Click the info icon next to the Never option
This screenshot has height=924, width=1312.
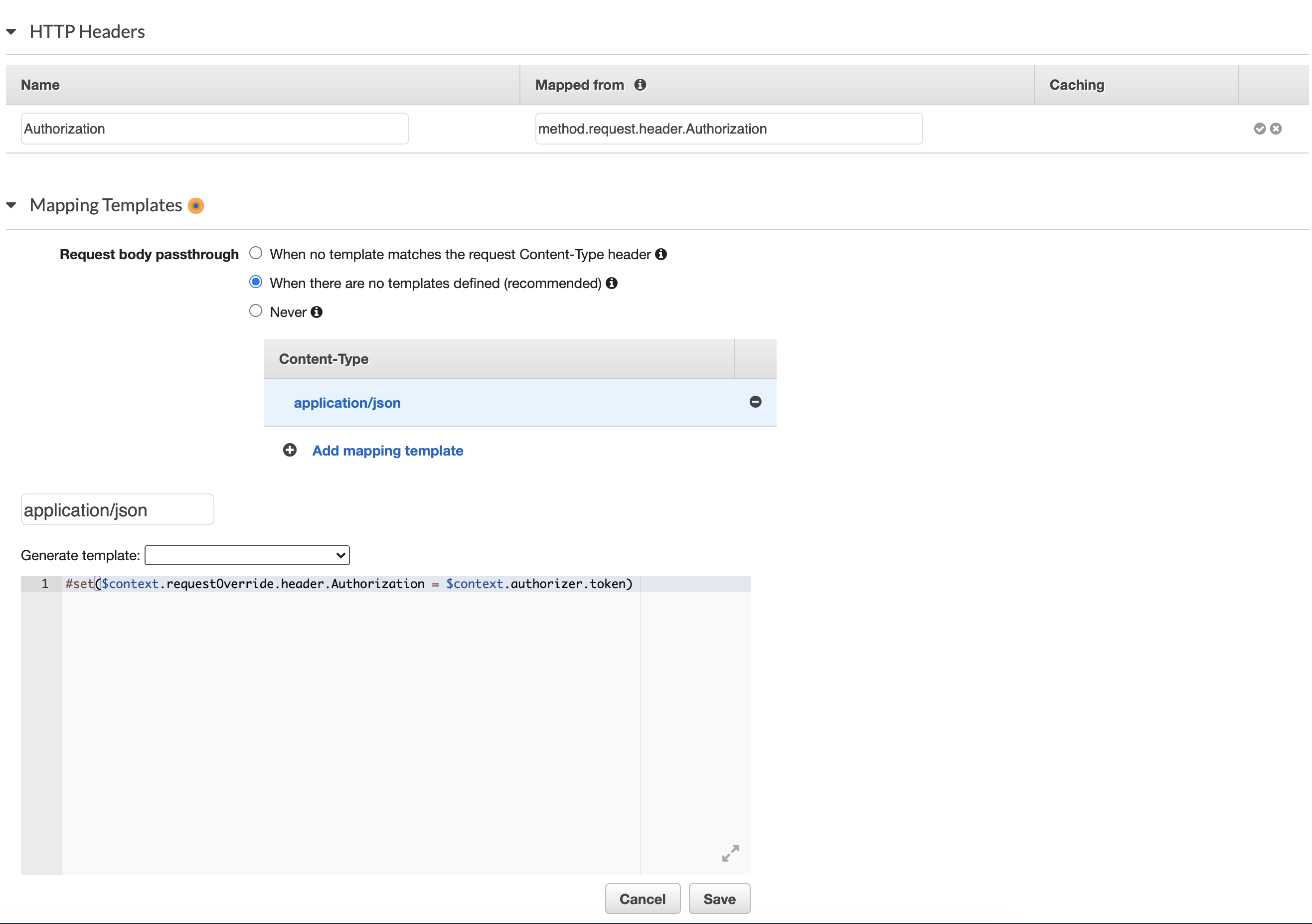click(316, 311)
